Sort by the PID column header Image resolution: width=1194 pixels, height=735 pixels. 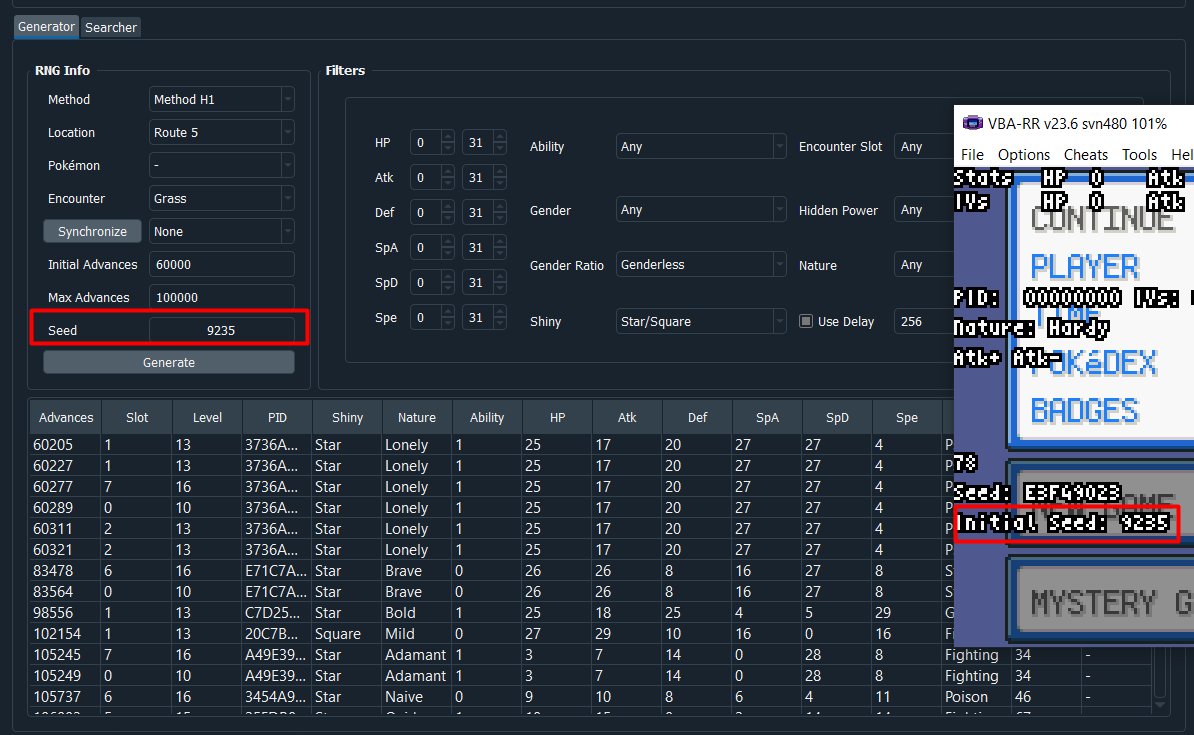point(277,417)
